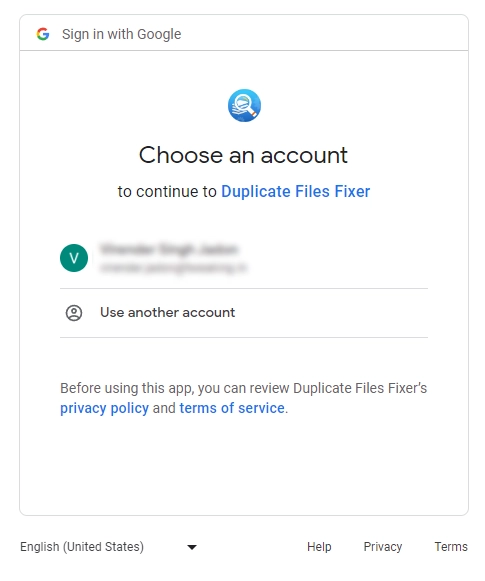Click the Before using this app notice text
The width and height of the screenshot is (485, 581).
[243, 398]
